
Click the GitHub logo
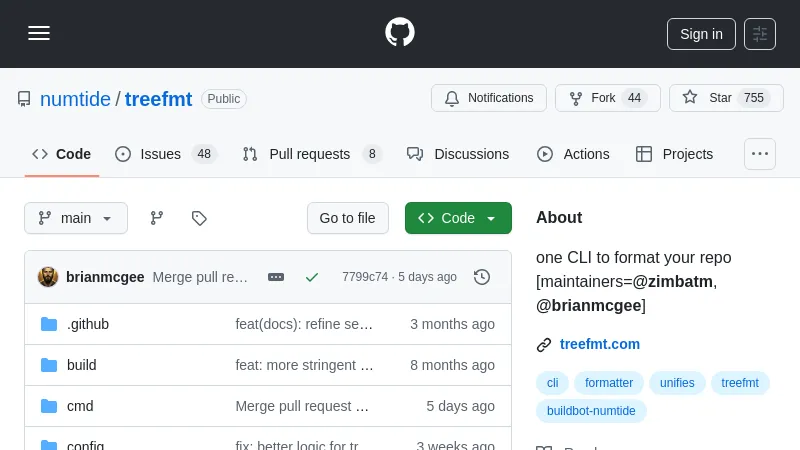[x=400, y=33]
